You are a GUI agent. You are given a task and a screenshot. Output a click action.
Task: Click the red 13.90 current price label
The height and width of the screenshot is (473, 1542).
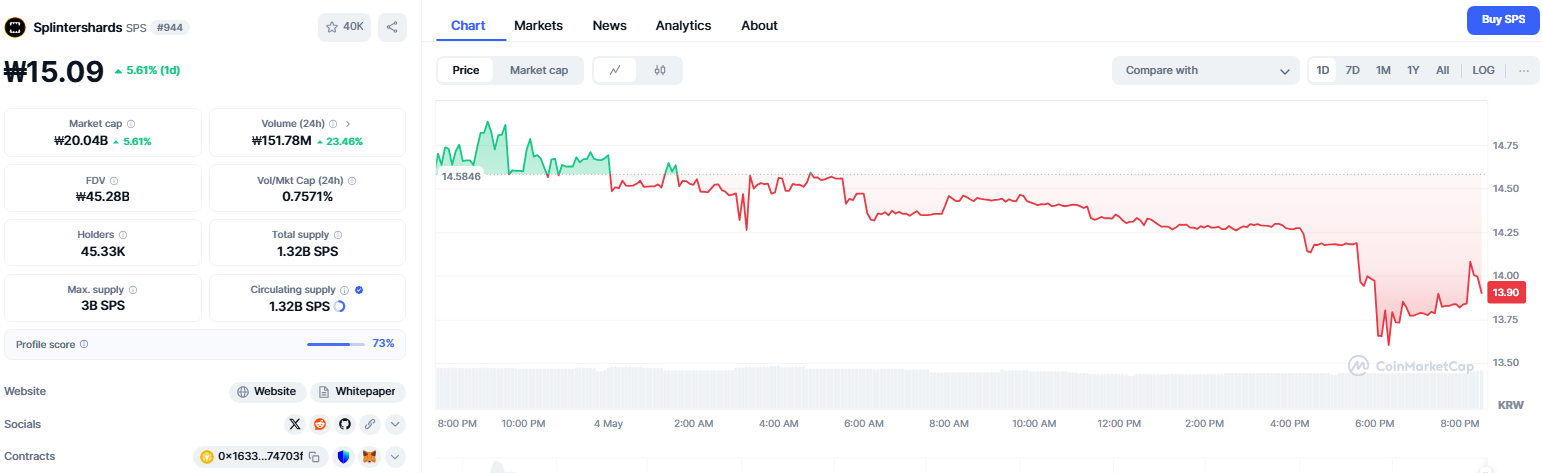(x=1504, y=292)
